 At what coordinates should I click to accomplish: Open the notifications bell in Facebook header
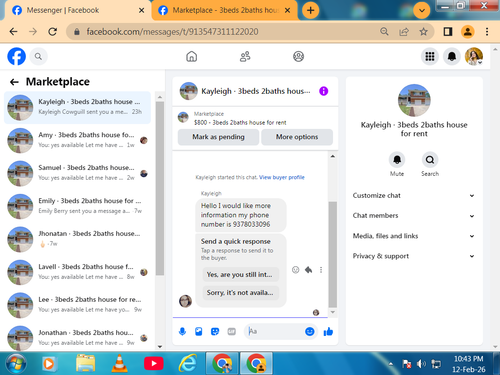click(x=452, y=56)
